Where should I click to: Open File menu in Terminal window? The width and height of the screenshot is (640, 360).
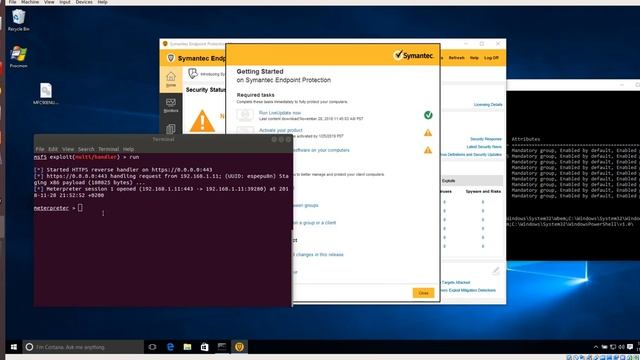(x=40, y=149)
